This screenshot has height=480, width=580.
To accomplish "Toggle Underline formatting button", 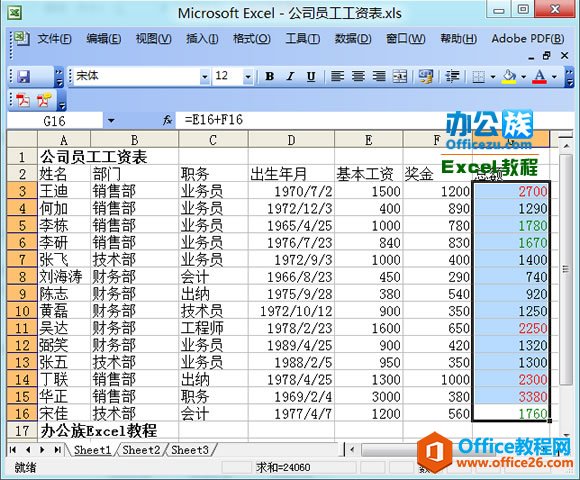I will (x=311, y=77).
